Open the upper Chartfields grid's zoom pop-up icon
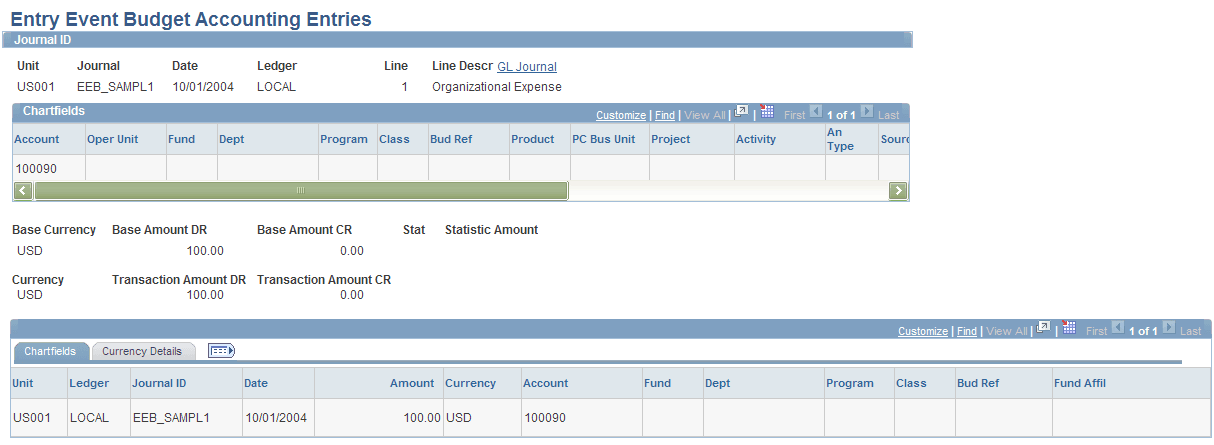Viewport: 1214px width, 445px height. coord(742,112)
